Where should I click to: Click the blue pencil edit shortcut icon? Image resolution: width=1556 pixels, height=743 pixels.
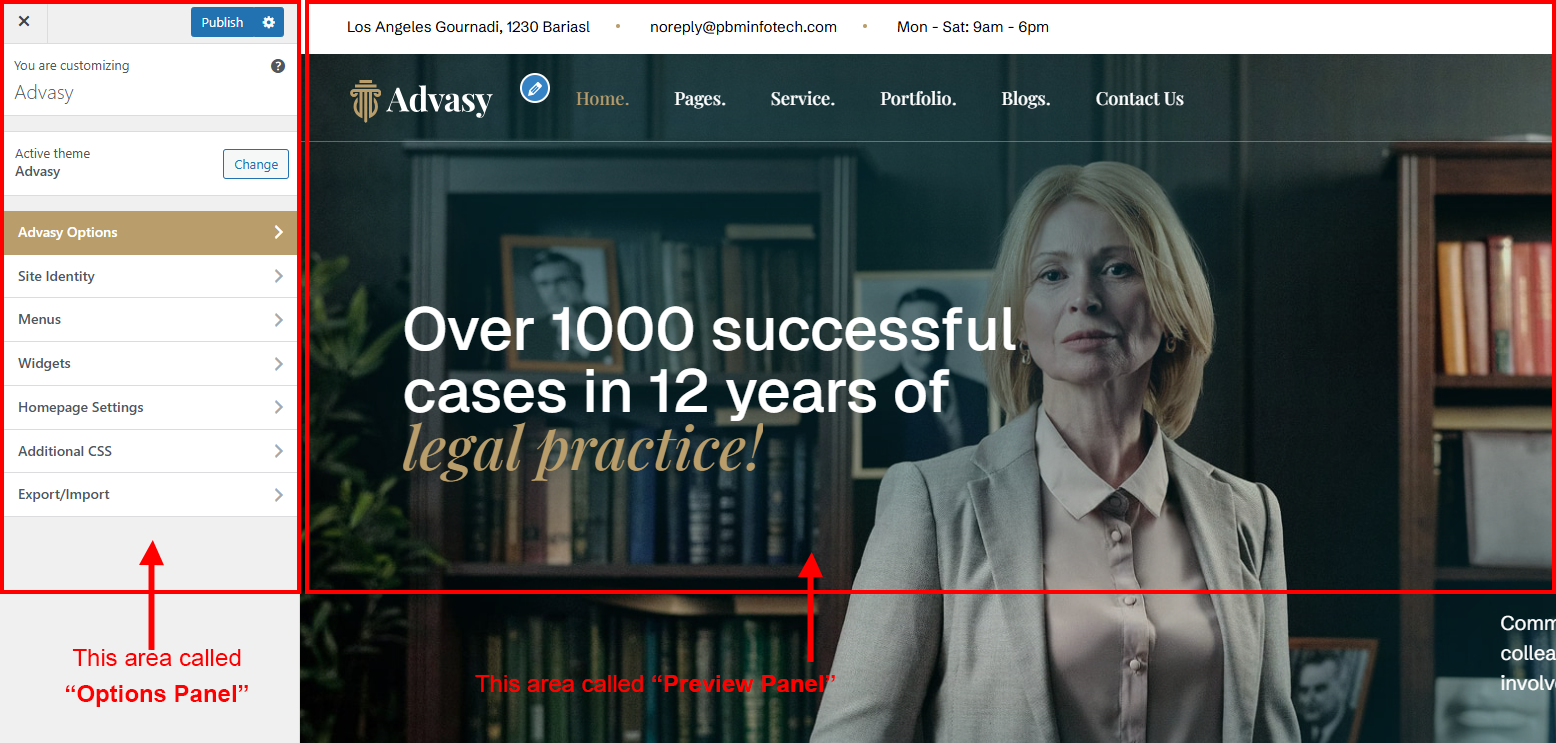[x=535, y=88]
